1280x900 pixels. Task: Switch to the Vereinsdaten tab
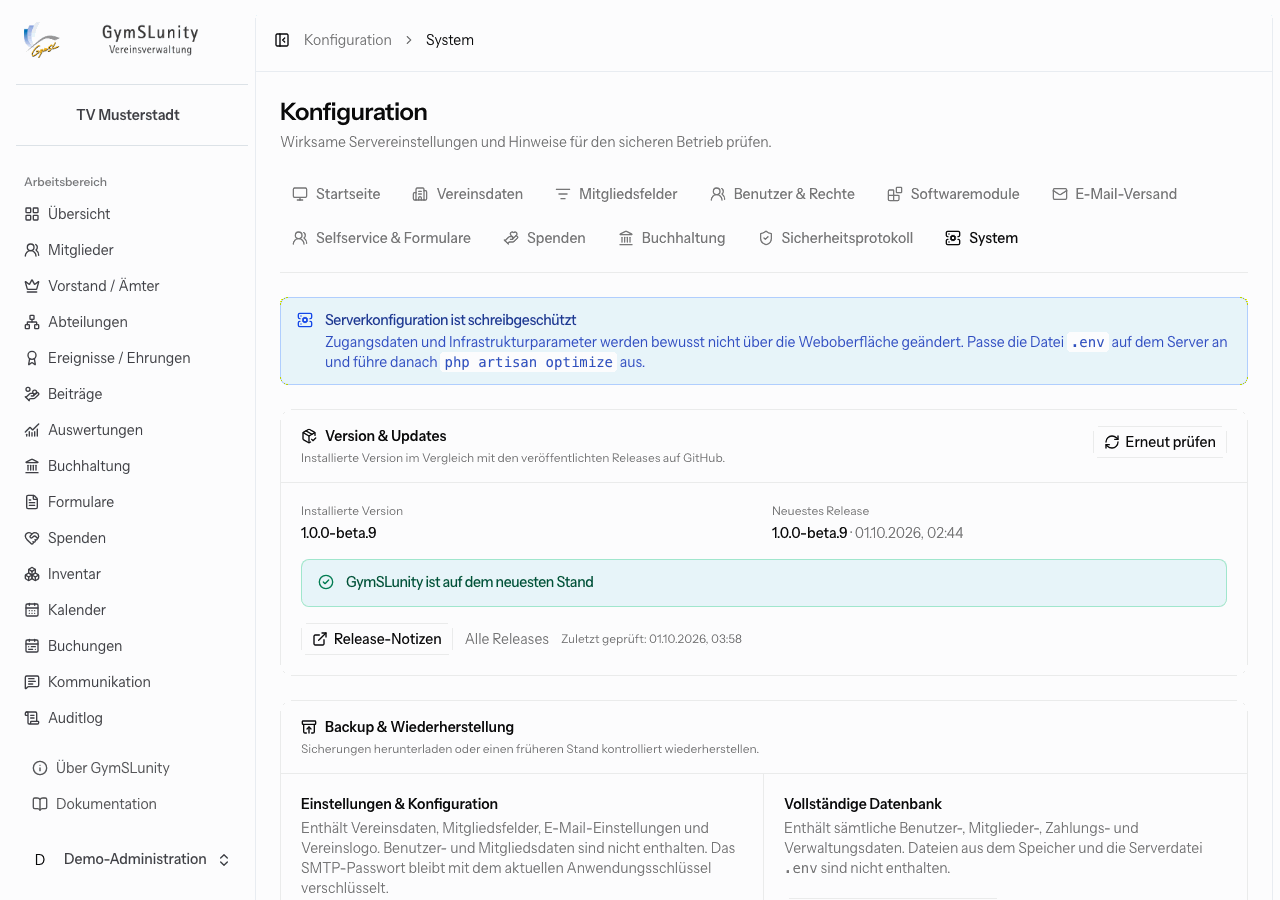(468, 194)
